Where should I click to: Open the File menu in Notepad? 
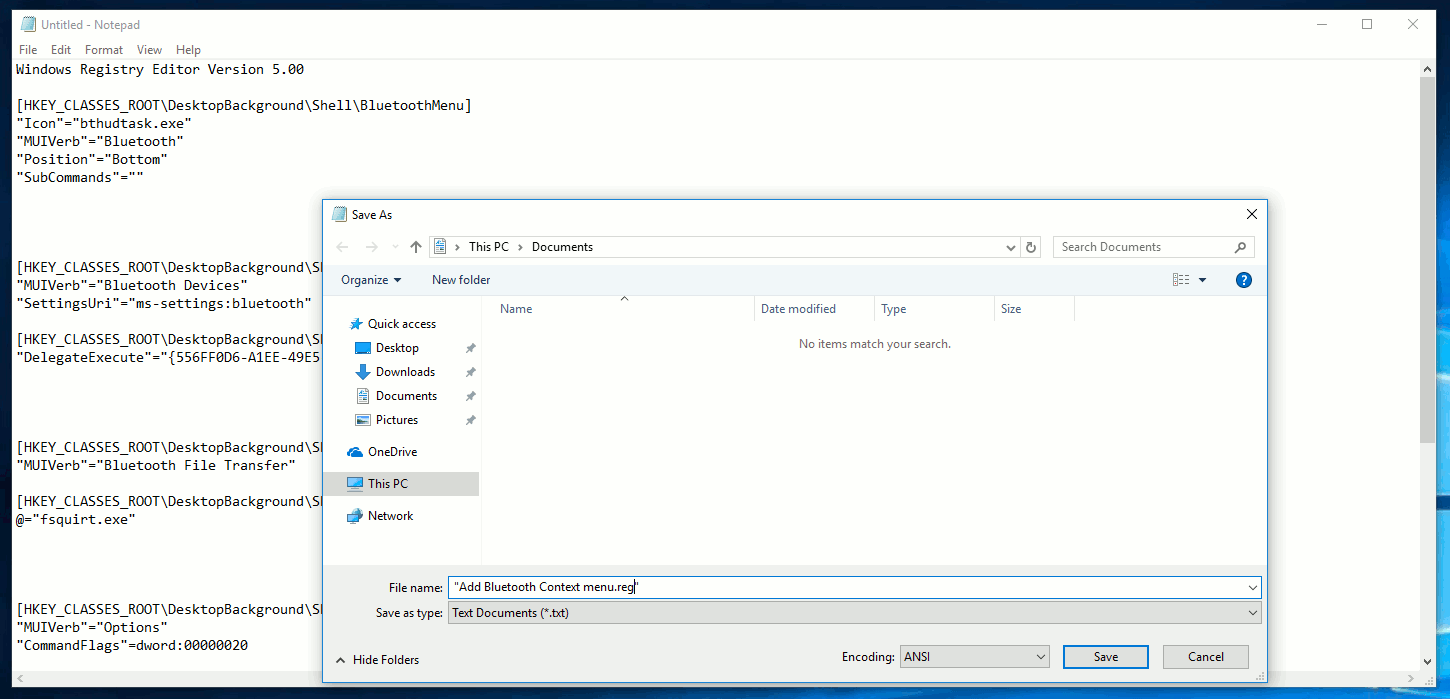[28, 50]
